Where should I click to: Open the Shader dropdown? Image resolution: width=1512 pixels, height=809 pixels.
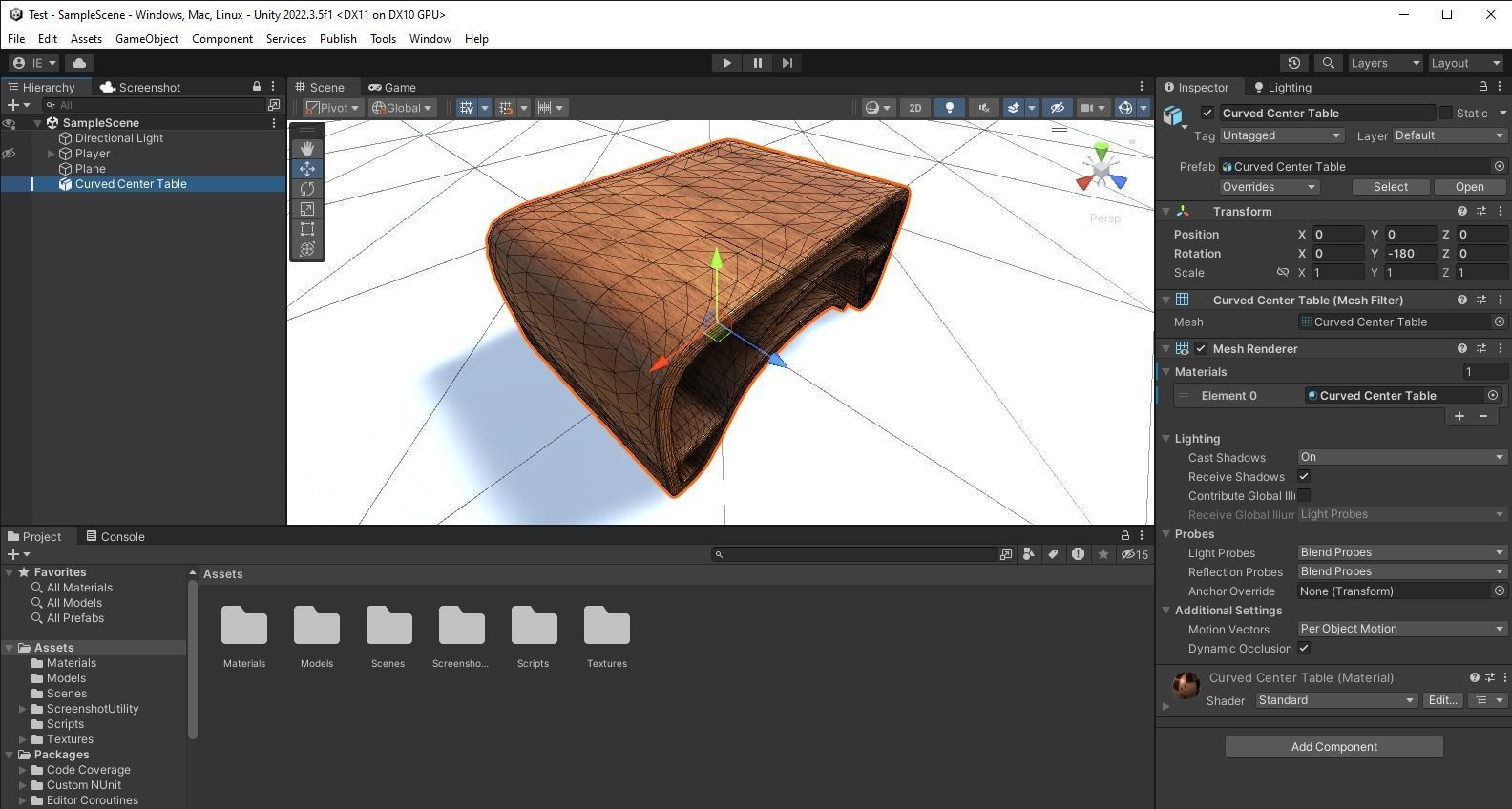pos(1336,700)
